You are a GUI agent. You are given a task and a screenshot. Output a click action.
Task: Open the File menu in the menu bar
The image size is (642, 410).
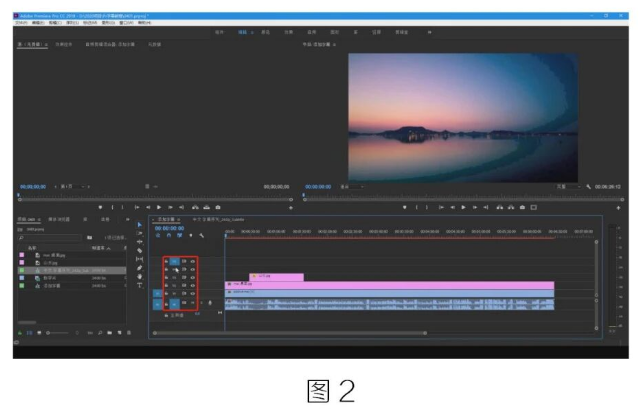coord(21,22)
